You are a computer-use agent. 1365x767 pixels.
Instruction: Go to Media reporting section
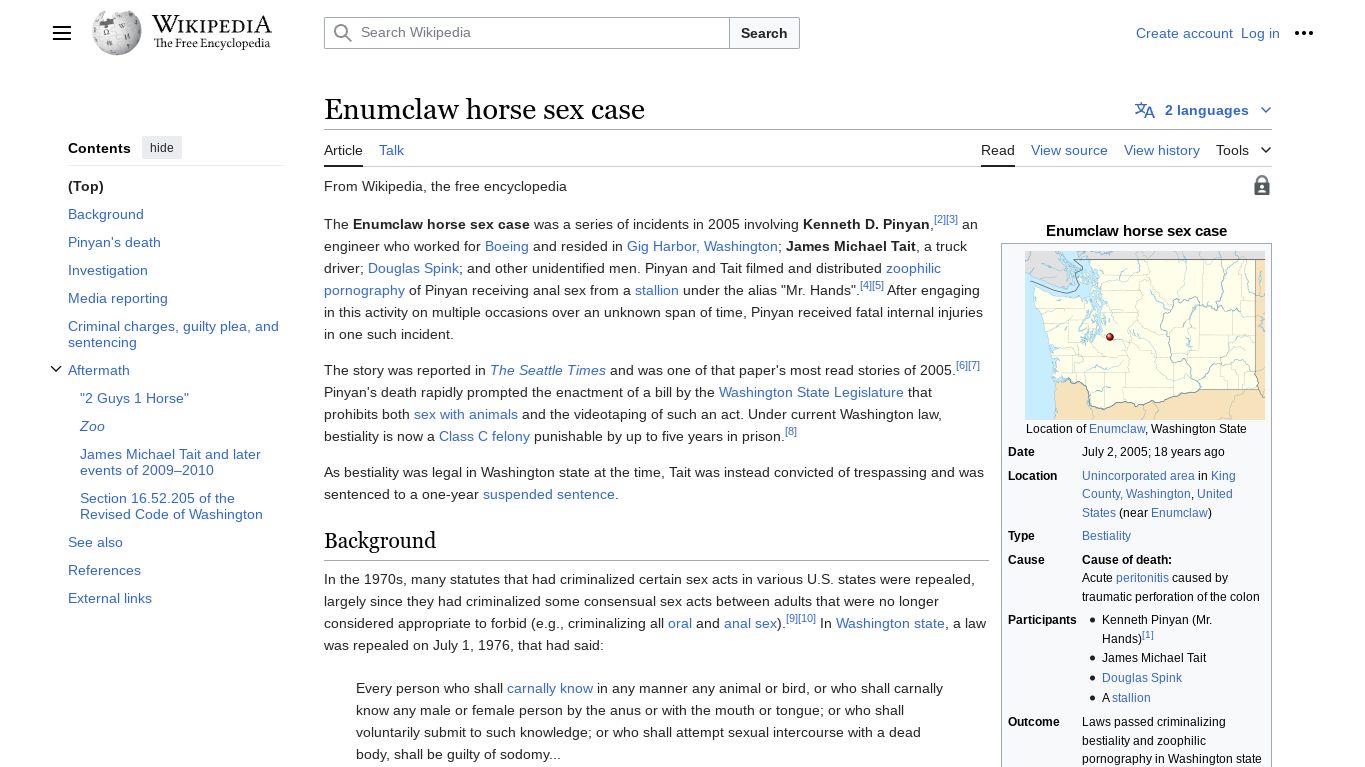pos(118,298)
